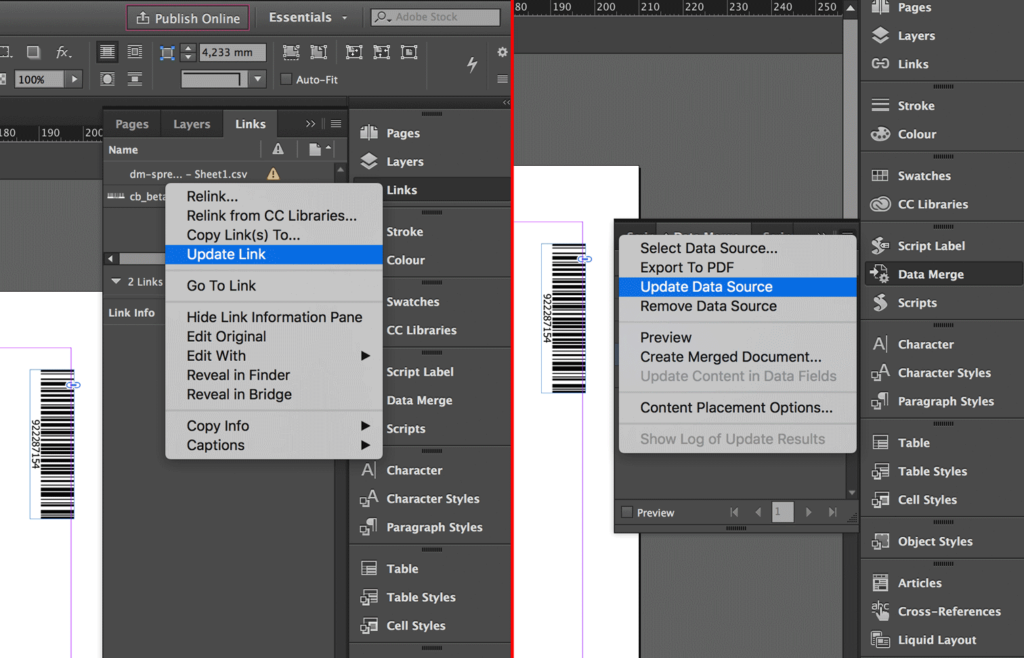Choose Content Placement Options...
Image resolution: width=1024 pixels, height=658 pixels.
coord(737,407)
